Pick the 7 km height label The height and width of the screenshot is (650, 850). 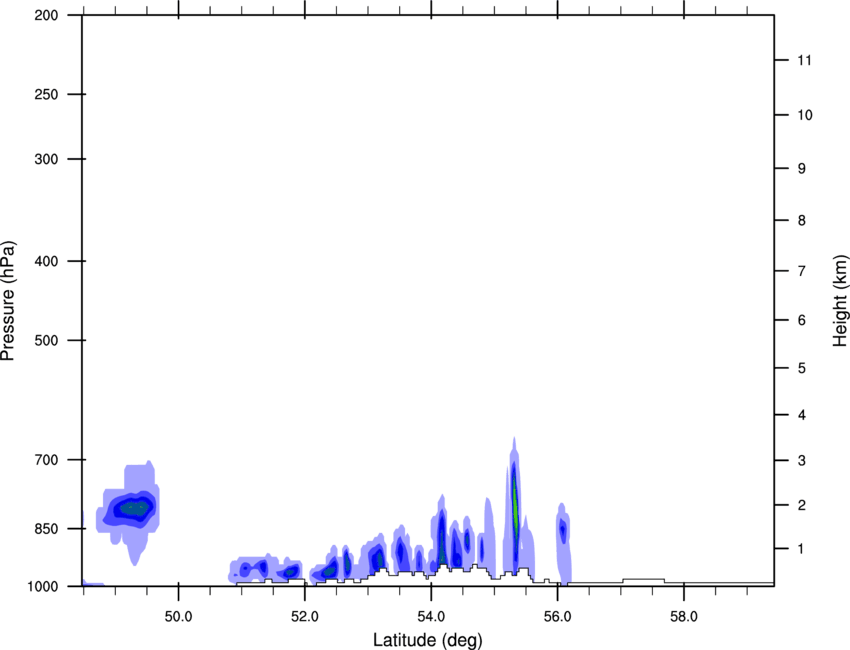(x=802, y=271)
